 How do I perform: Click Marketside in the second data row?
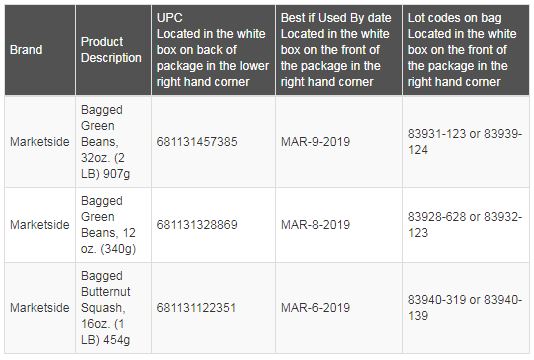[x=40, y=225]
